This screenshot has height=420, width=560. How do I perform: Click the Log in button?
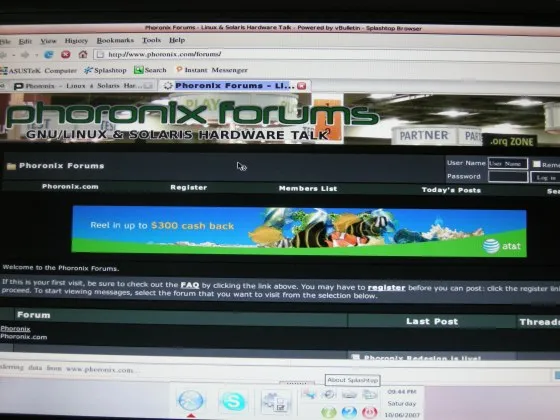(545, 178)
